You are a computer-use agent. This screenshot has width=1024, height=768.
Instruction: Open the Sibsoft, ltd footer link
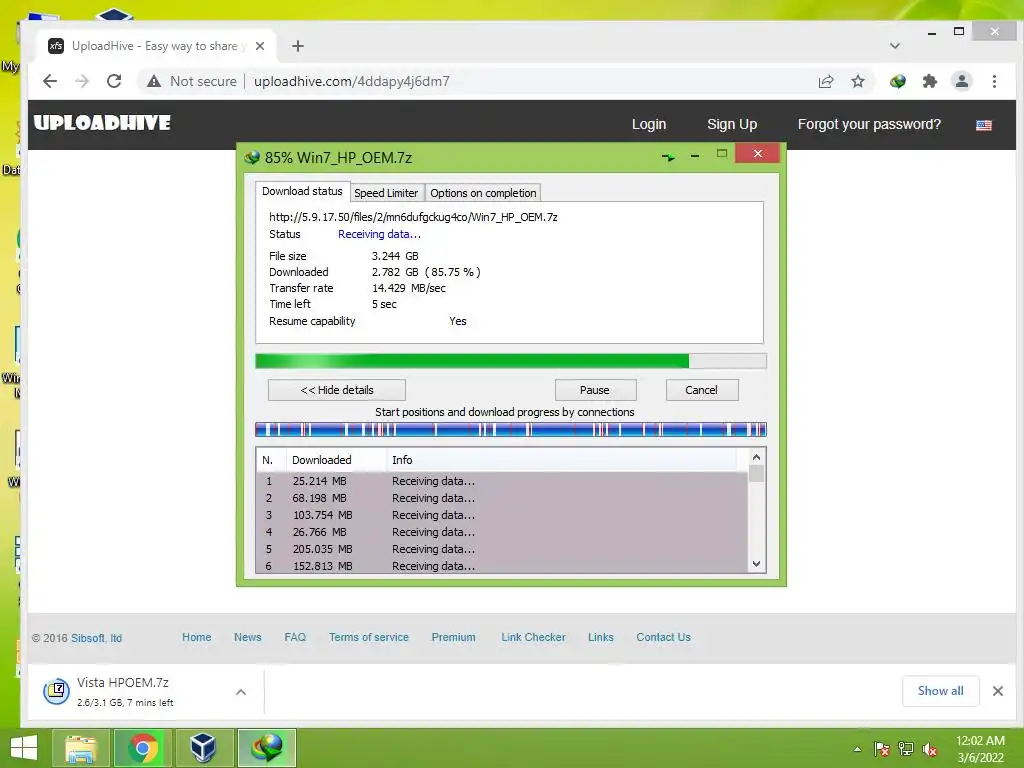[x=97, y=638]
